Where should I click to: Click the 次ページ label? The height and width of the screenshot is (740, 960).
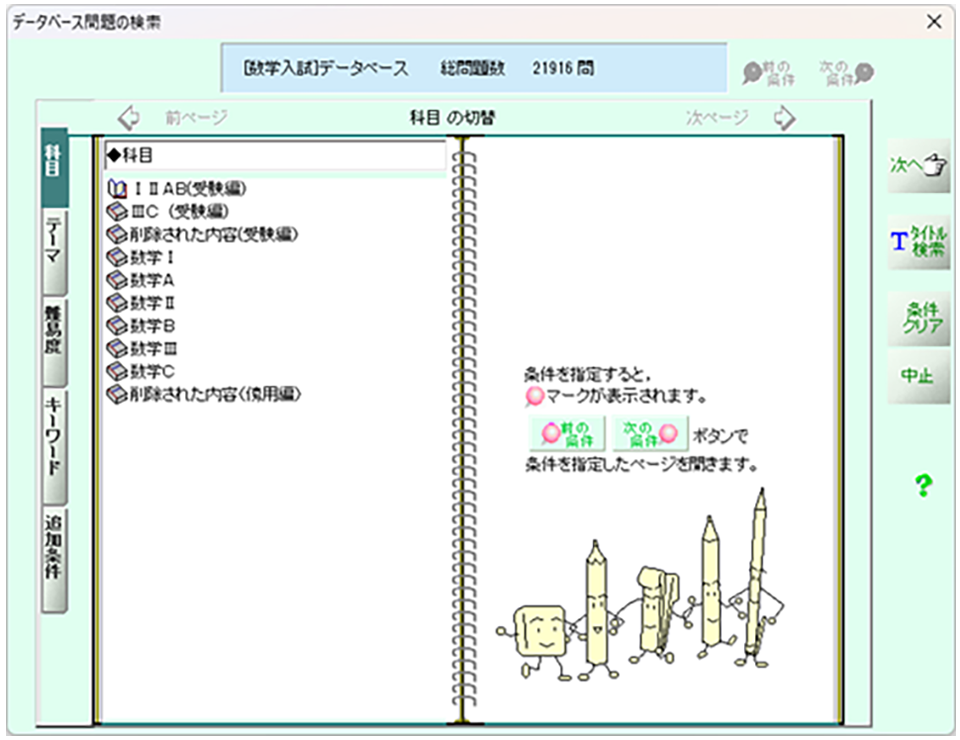pos(717,117)
